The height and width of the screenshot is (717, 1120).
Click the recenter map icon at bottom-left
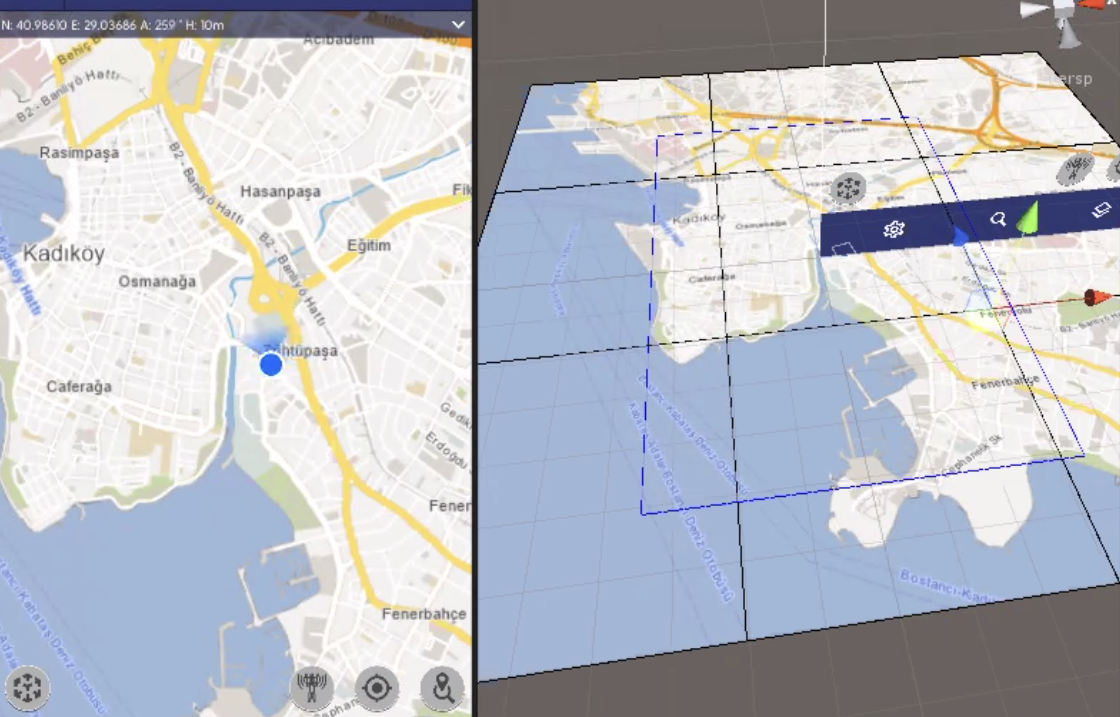(x=27, y=687)
